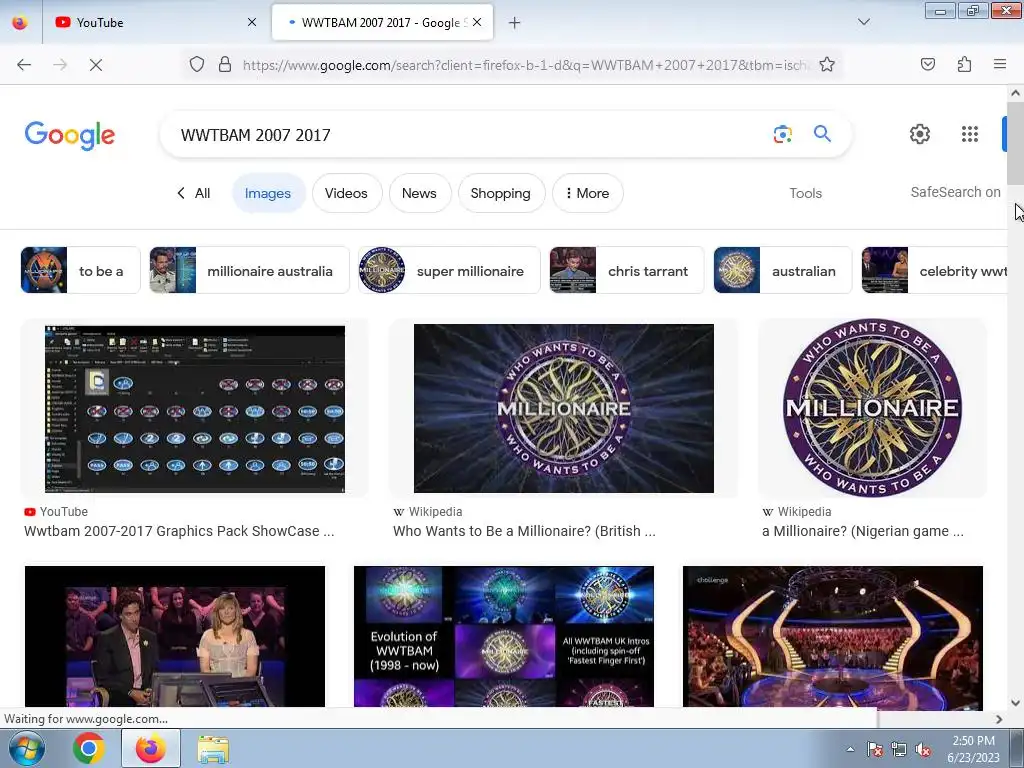Open the contestants in hot seat thumbnail
Viewport: 1024px width, 768px height.
(174, 637)
